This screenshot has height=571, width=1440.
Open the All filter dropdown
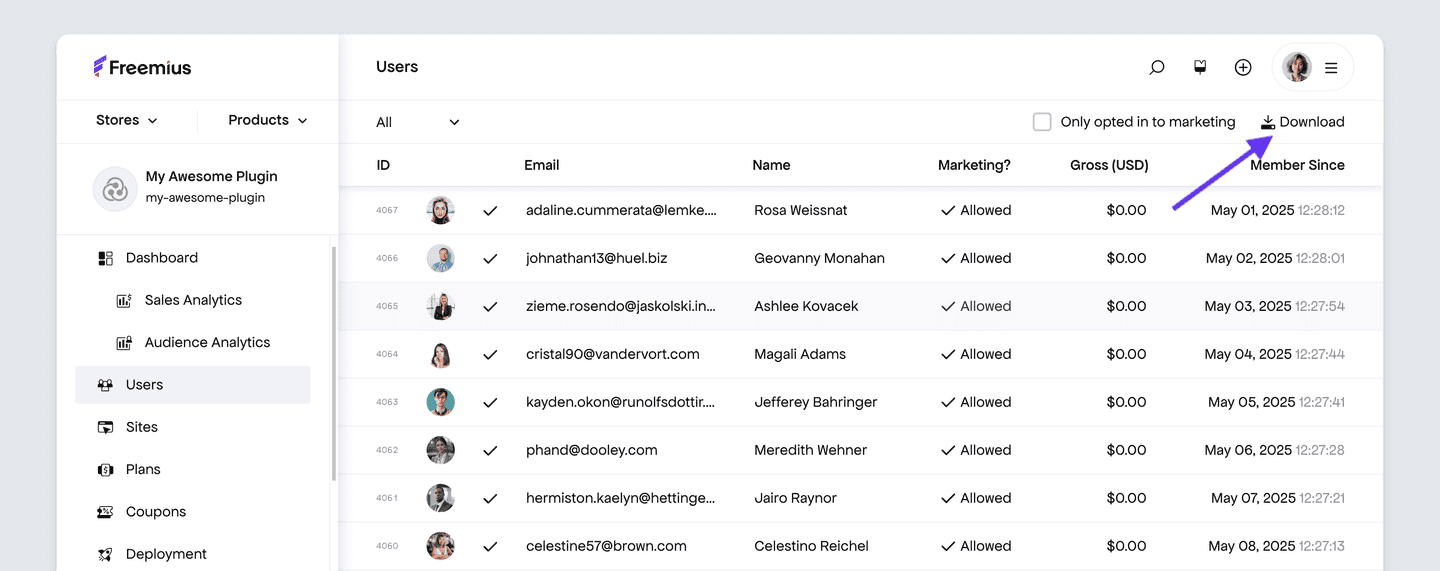[x=417, y=122]
